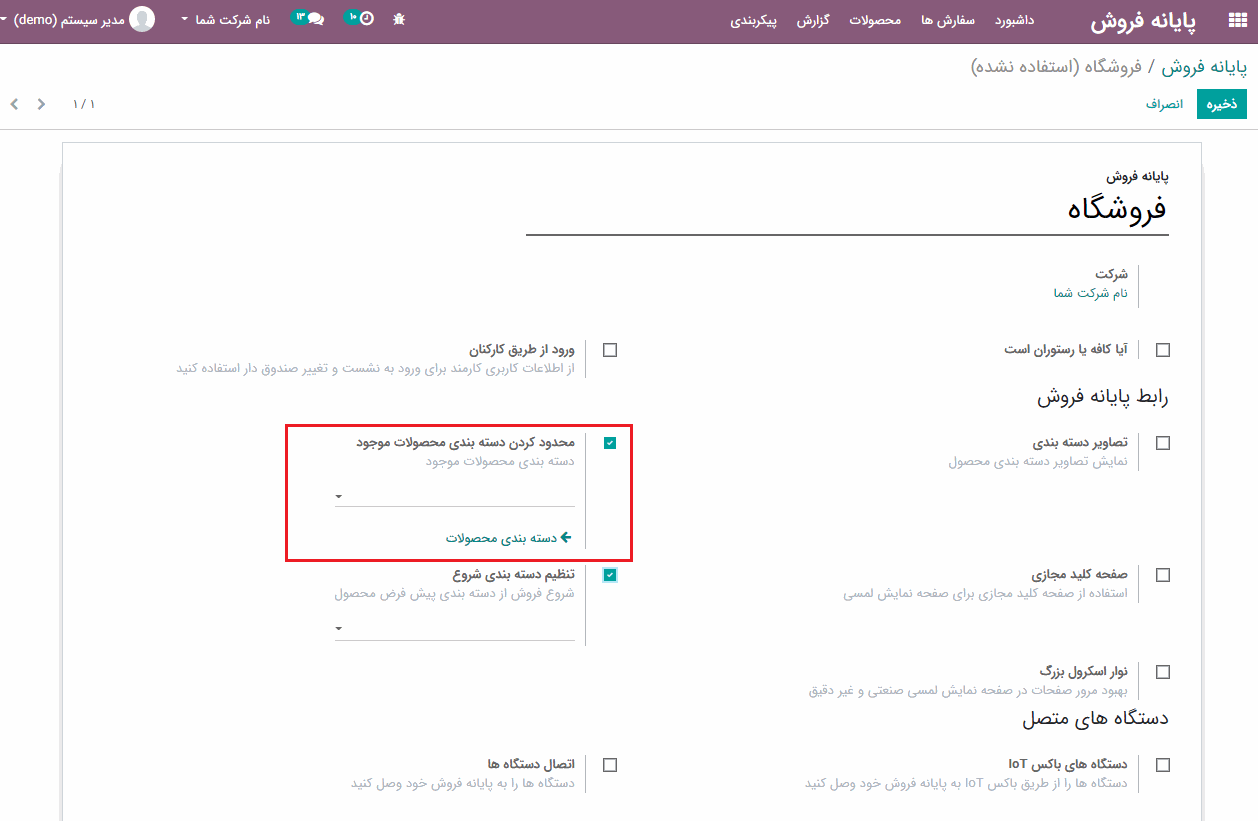
Task: Open the start category dropdown
Action: tap(455, 628)
